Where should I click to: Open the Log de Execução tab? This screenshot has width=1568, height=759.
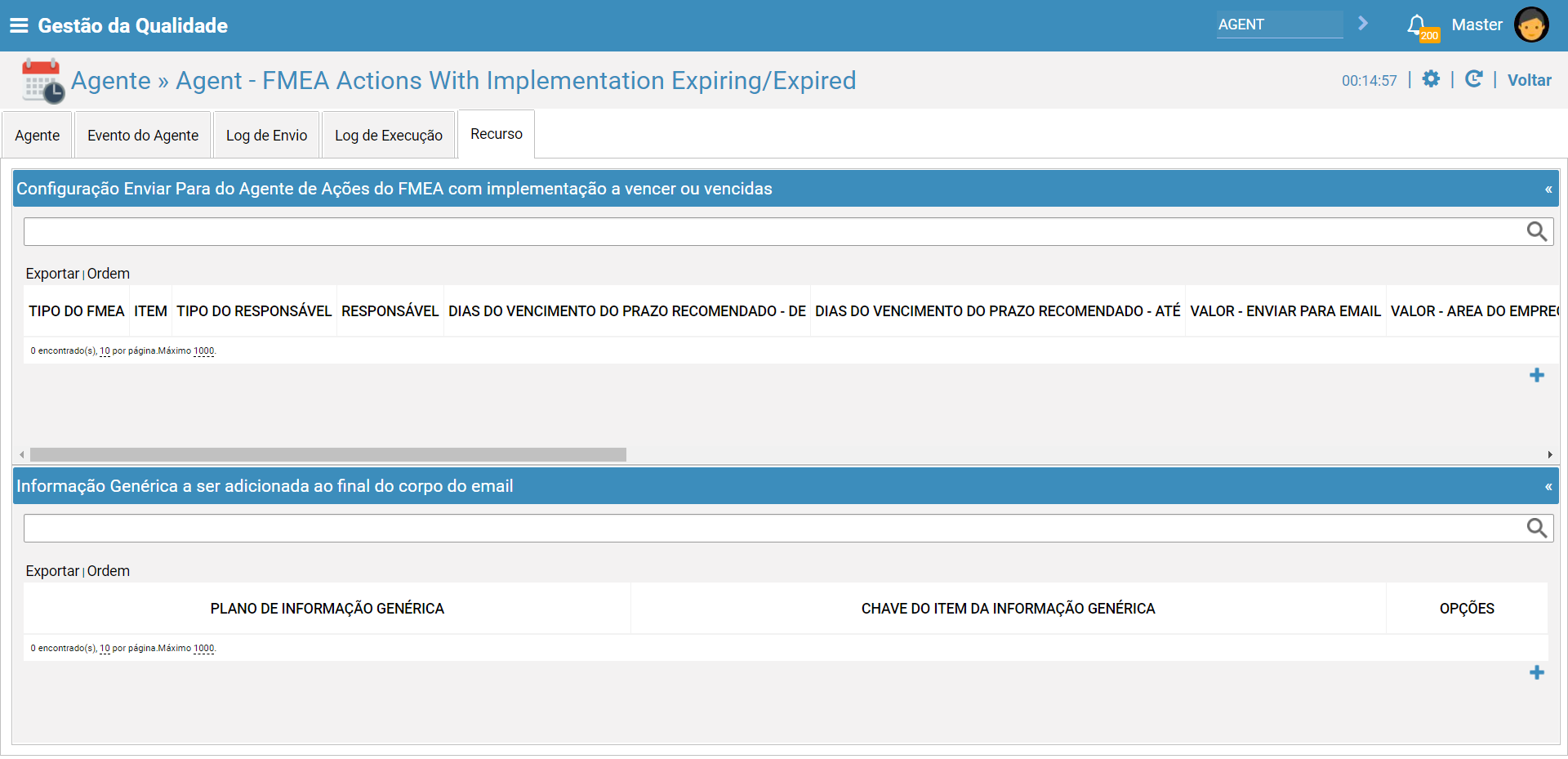tap(389, 136)
